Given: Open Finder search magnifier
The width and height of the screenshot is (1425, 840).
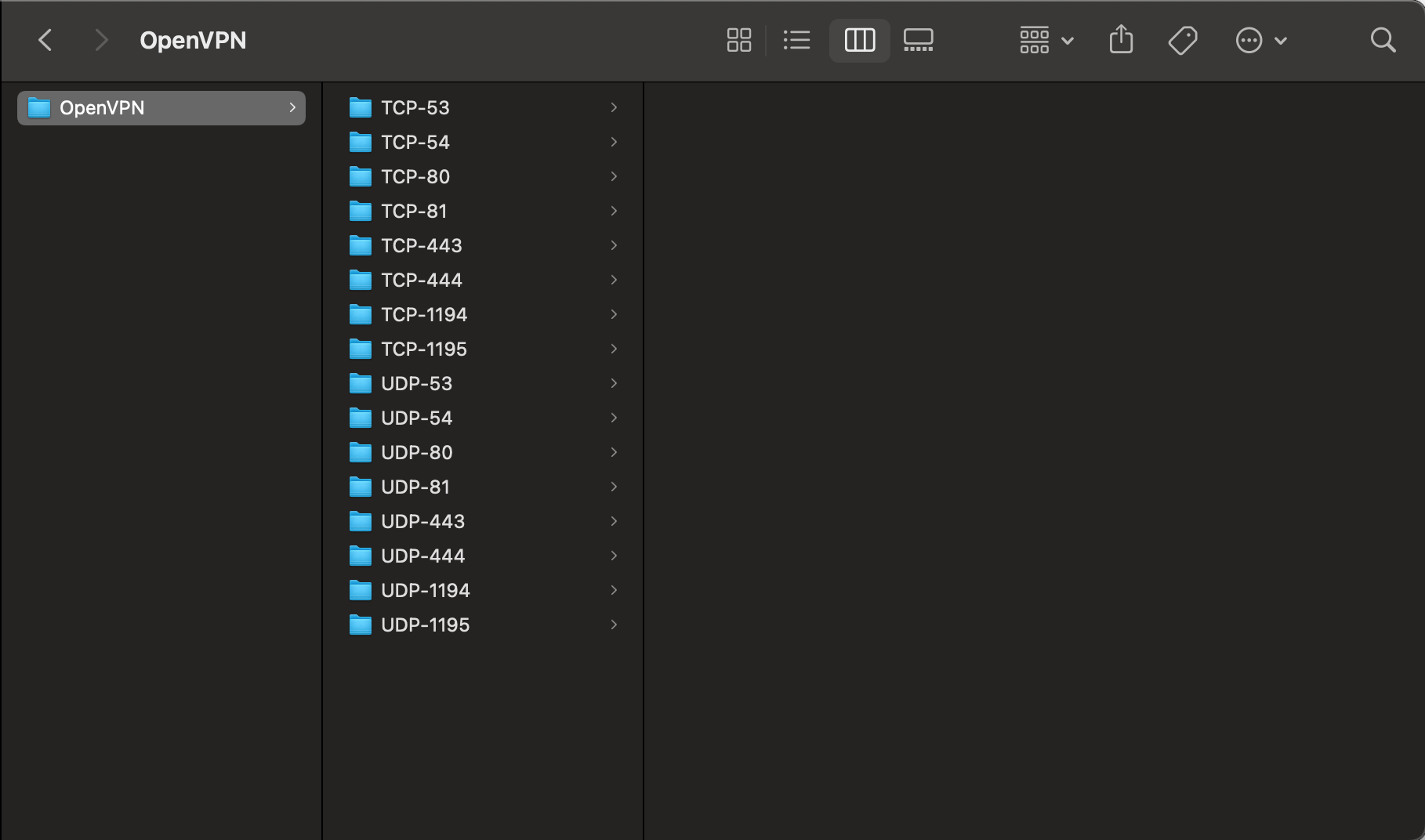Looking at the screenshot, I should tap(1383, 40).
